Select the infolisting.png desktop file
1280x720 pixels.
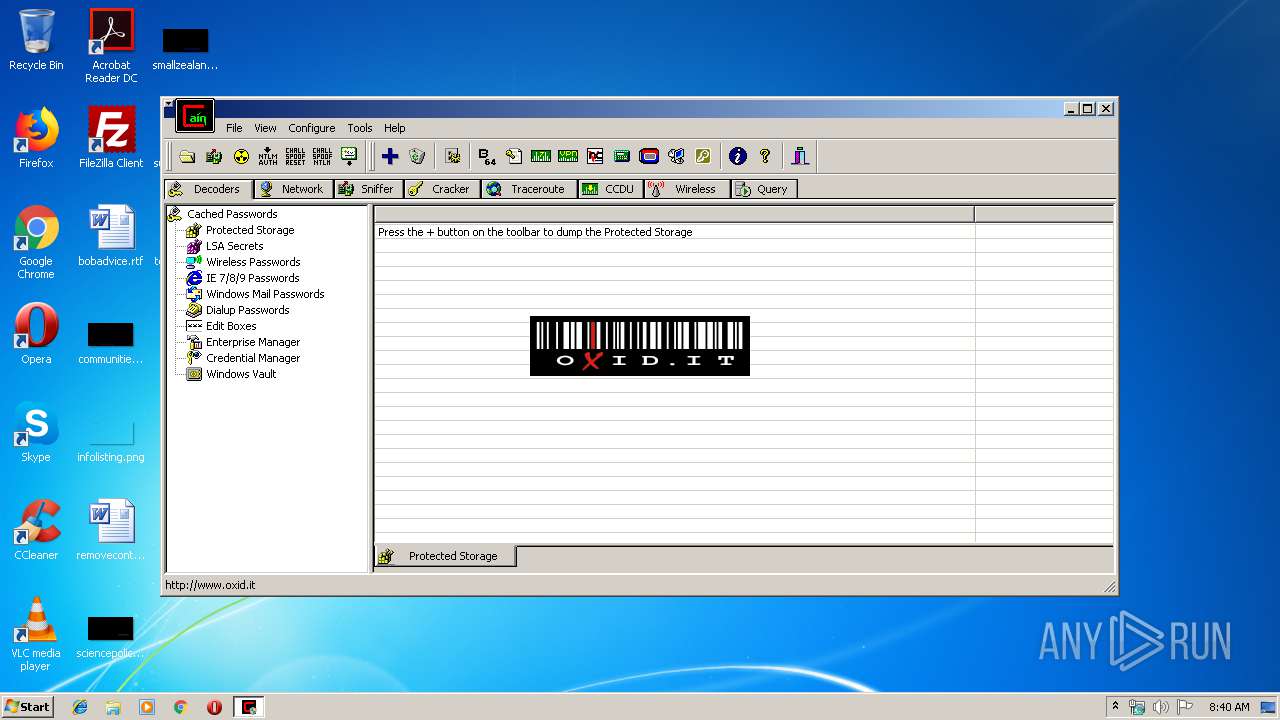coord(111,440)
